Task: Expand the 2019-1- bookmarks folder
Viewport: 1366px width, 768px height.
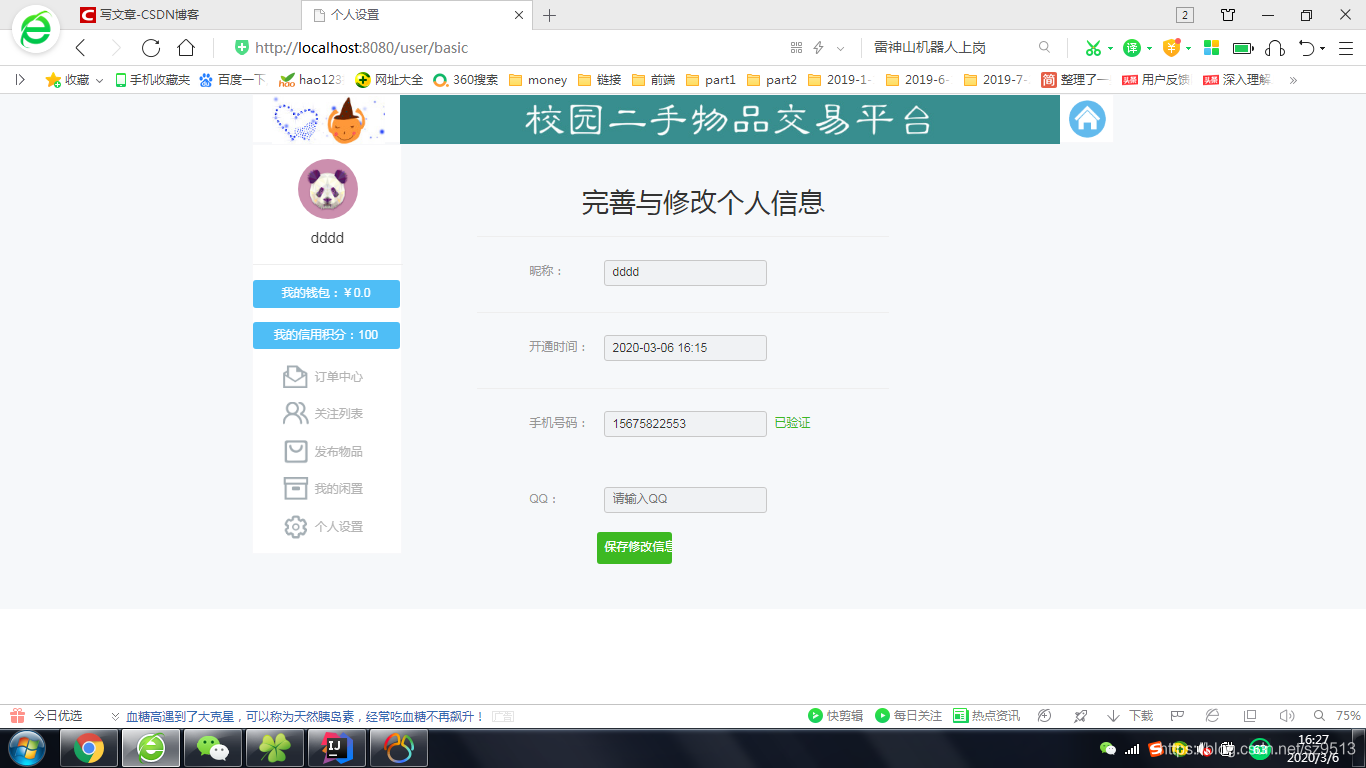Action: click(839, 79)
